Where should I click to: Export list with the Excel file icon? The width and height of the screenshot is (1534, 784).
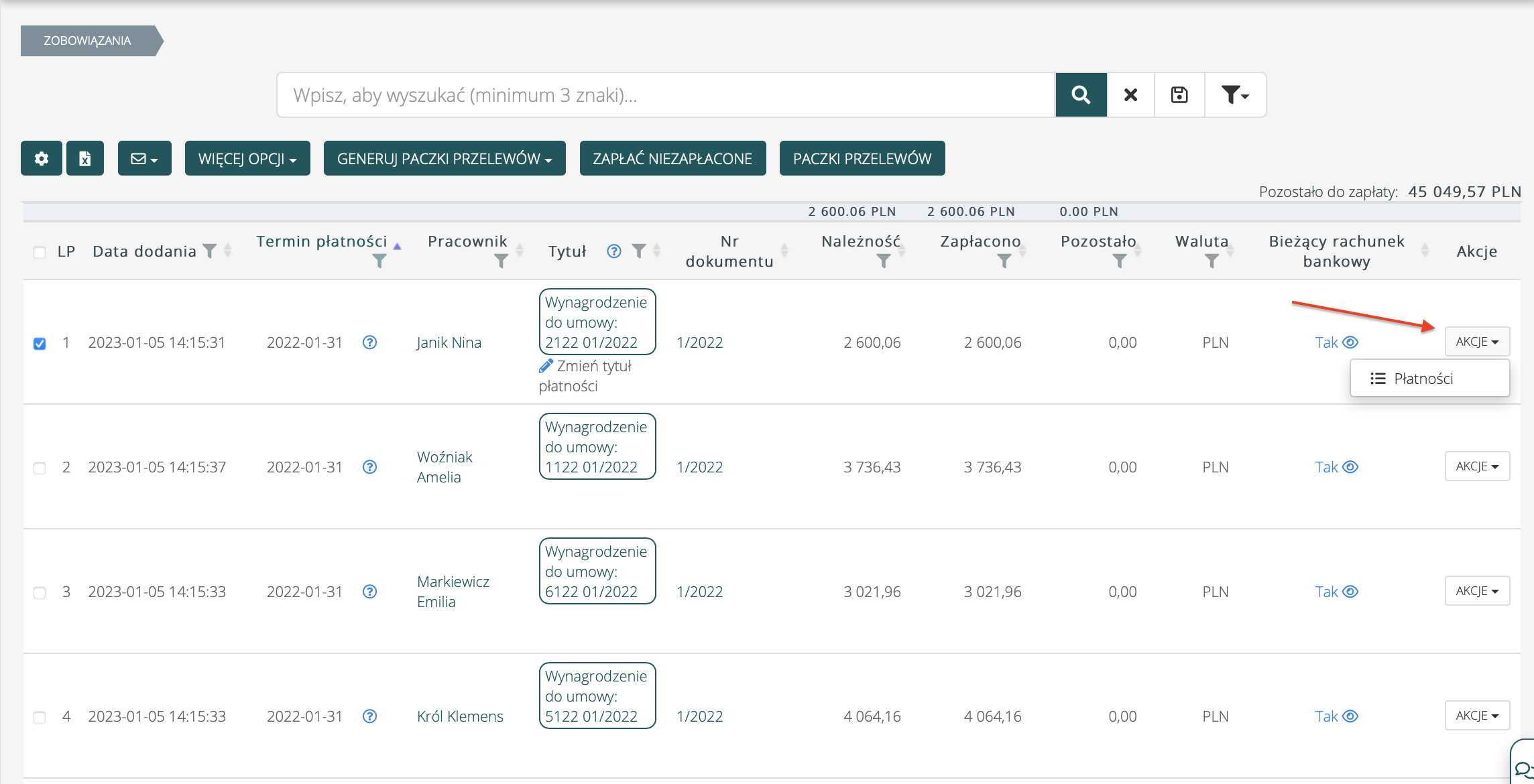84,159
